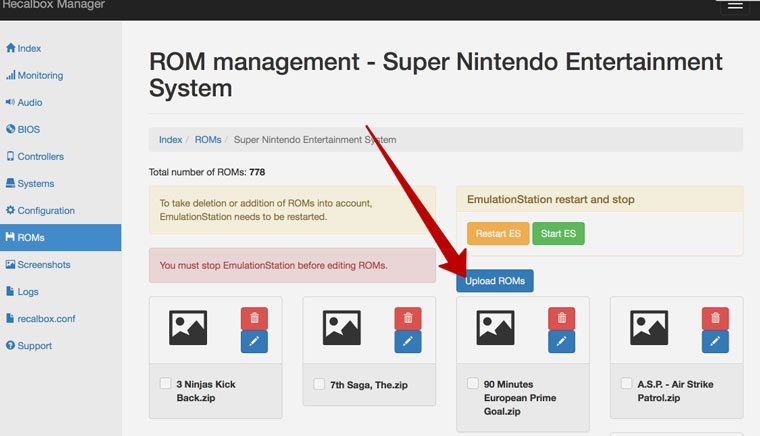
Task: Follow the ROMs breadcrumb link
Action: click(208, 140)
